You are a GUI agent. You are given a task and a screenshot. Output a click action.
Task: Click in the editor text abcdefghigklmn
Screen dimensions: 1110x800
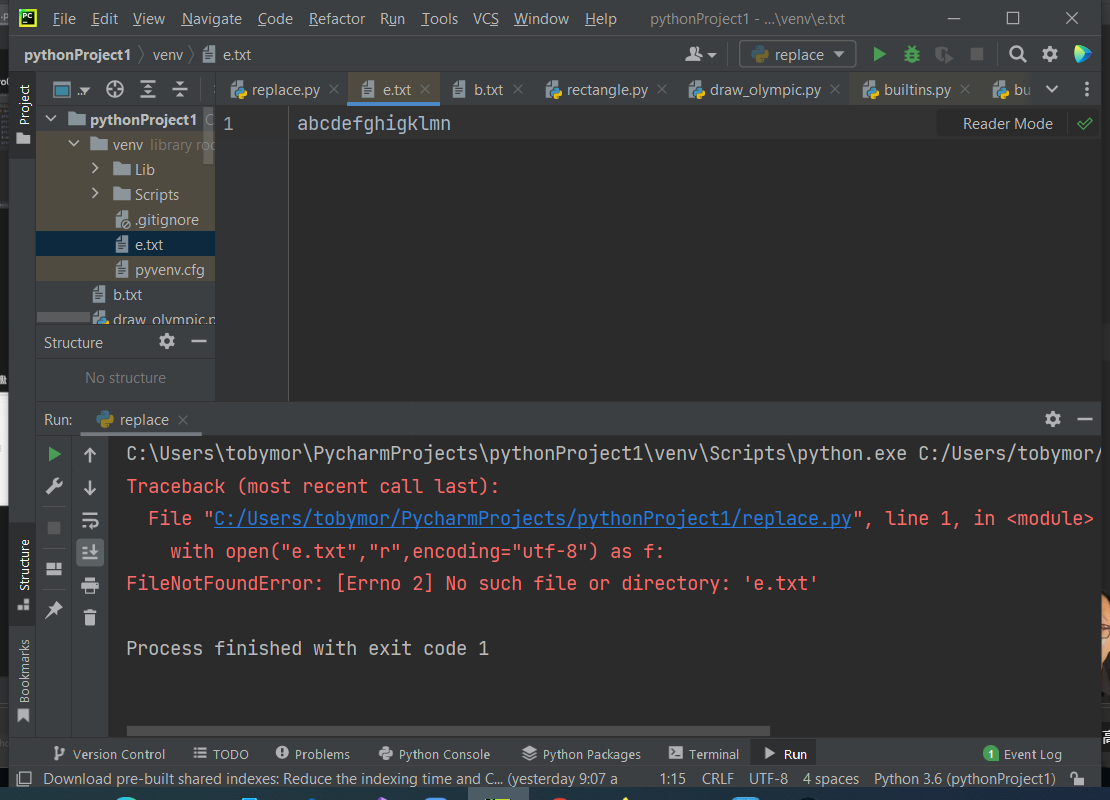point(374,124)
